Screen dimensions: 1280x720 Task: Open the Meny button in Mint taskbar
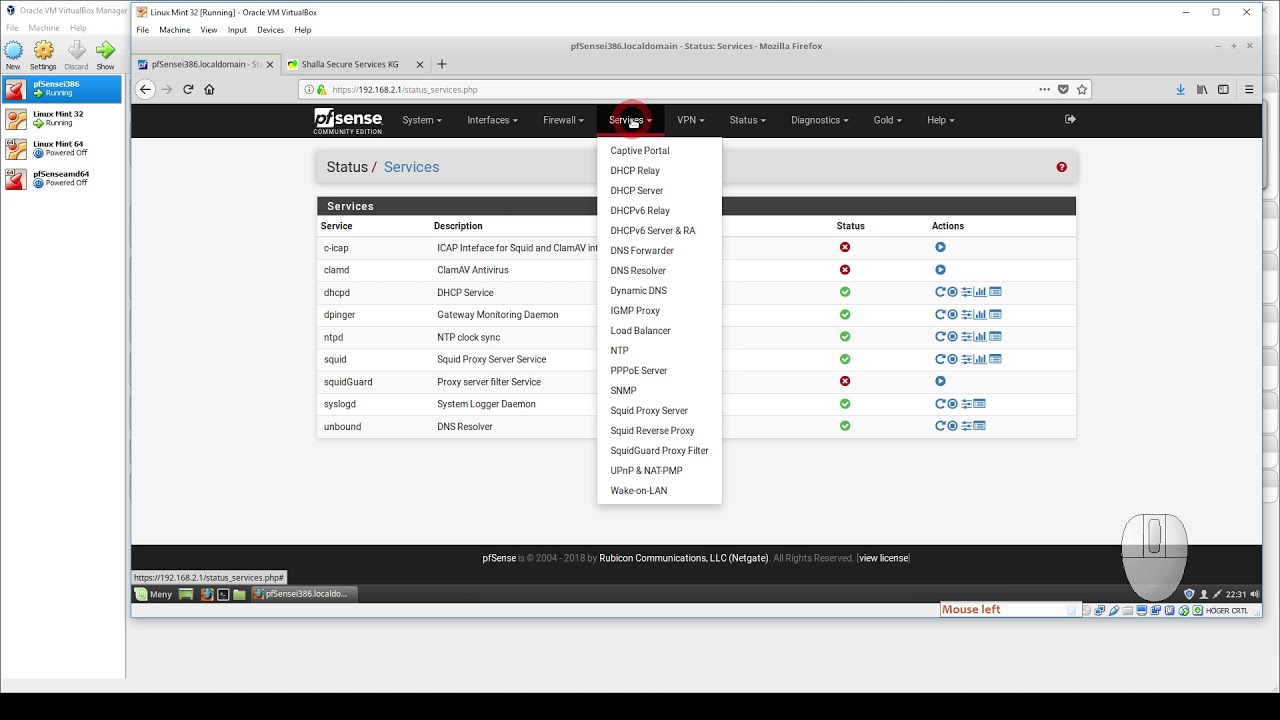153,594
